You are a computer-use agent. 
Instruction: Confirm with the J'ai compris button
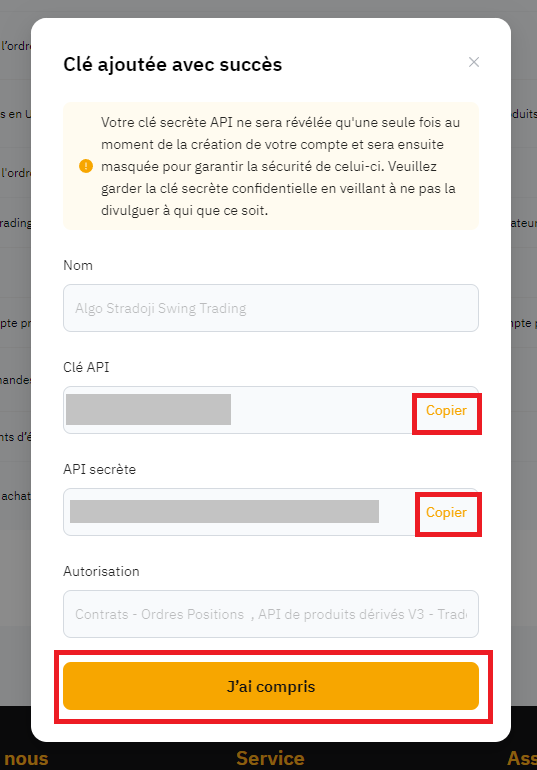(271, 686)
